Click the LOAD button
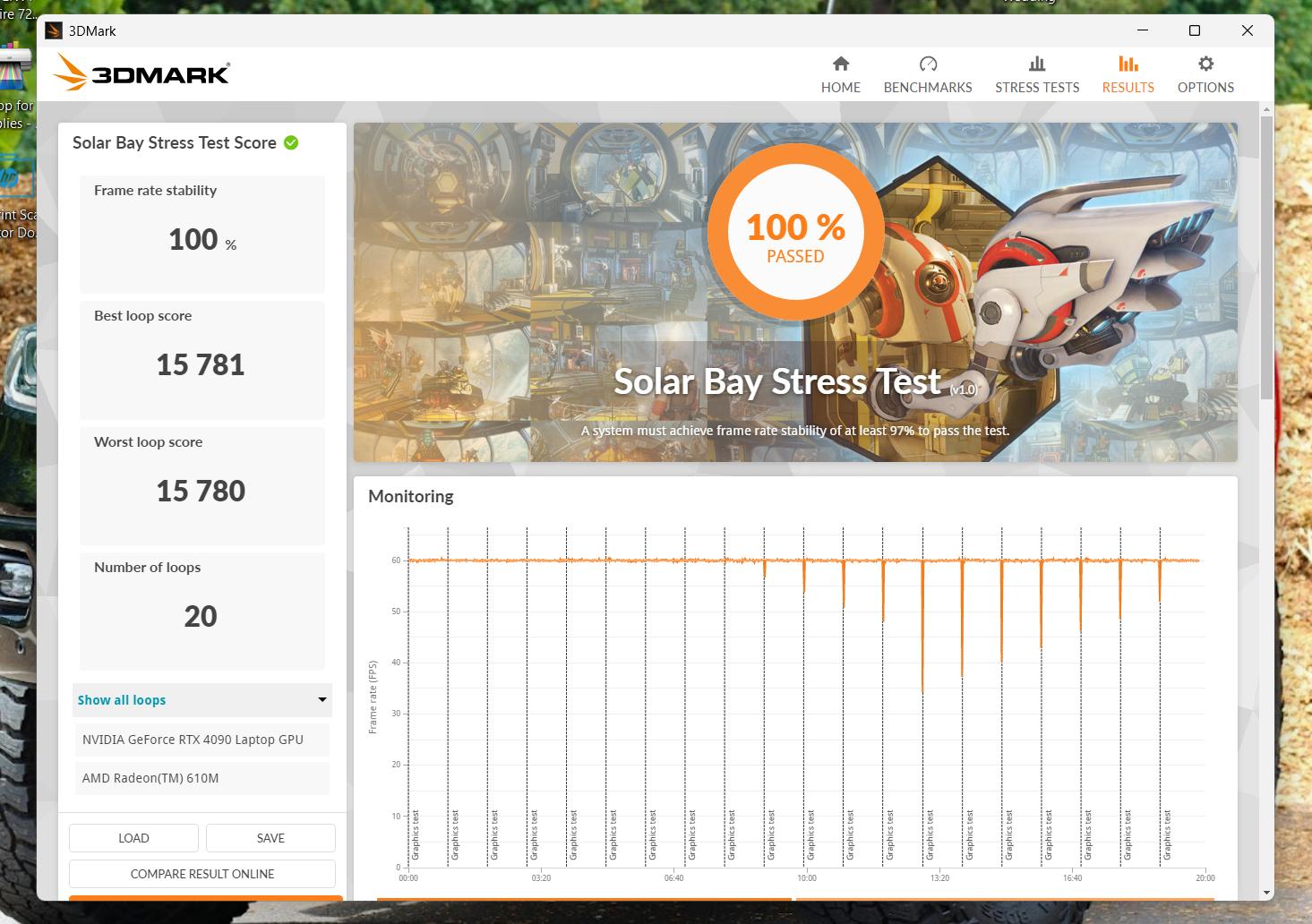This screenshot has width=1312, height=924. 133,838
